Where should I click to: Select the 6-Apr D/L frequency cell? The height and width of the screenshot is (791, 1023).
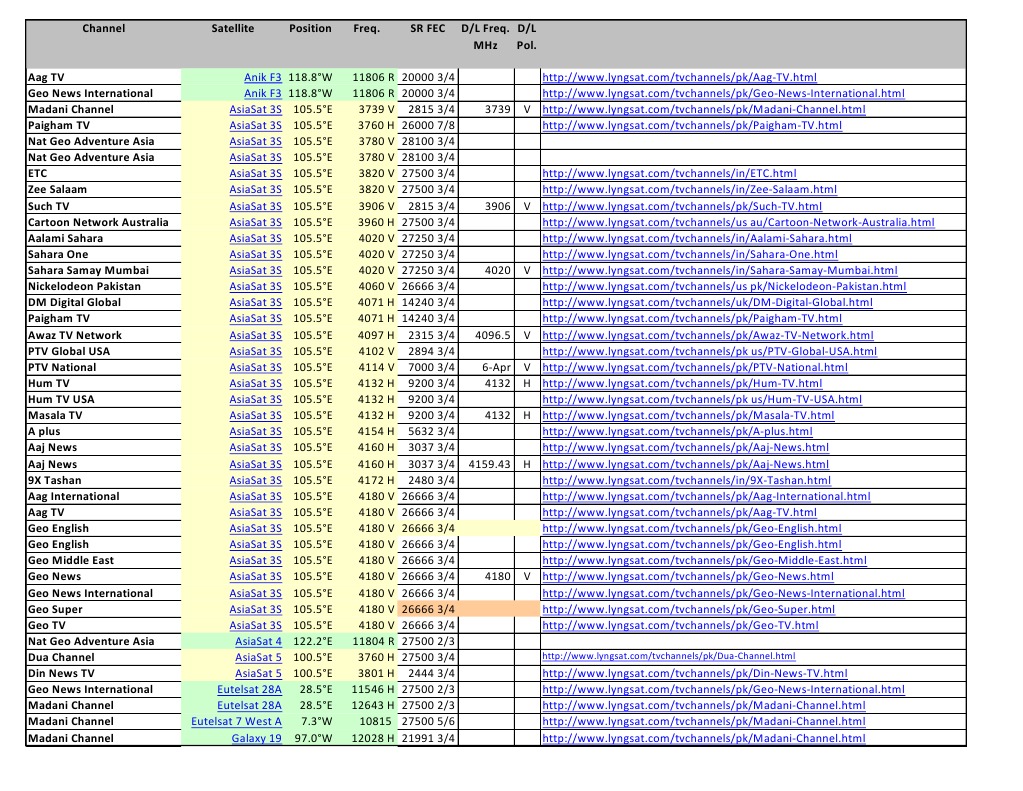click(486, 367)
